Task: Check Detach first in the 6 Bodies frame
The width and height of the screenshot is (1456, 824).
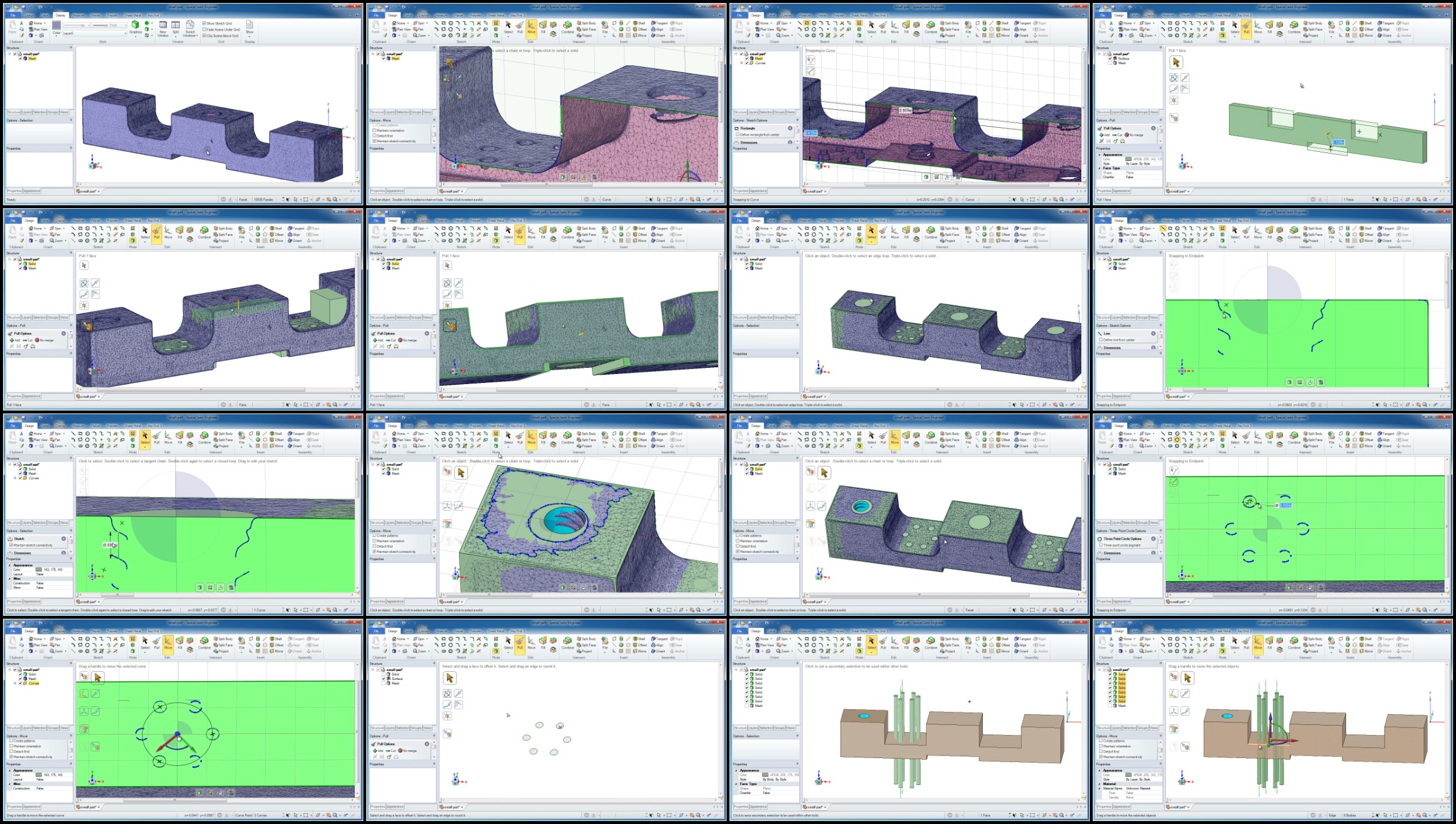Action: point(1101,751)
